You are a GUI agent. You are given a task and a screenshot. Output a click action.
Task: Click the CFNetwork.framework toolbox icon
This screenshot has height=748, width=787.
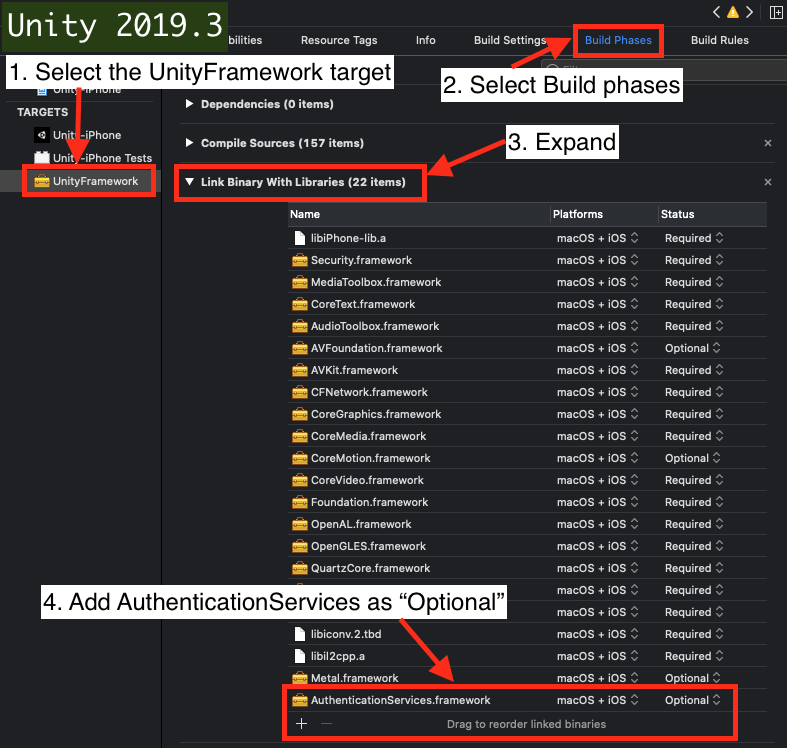tap(300, 392)
